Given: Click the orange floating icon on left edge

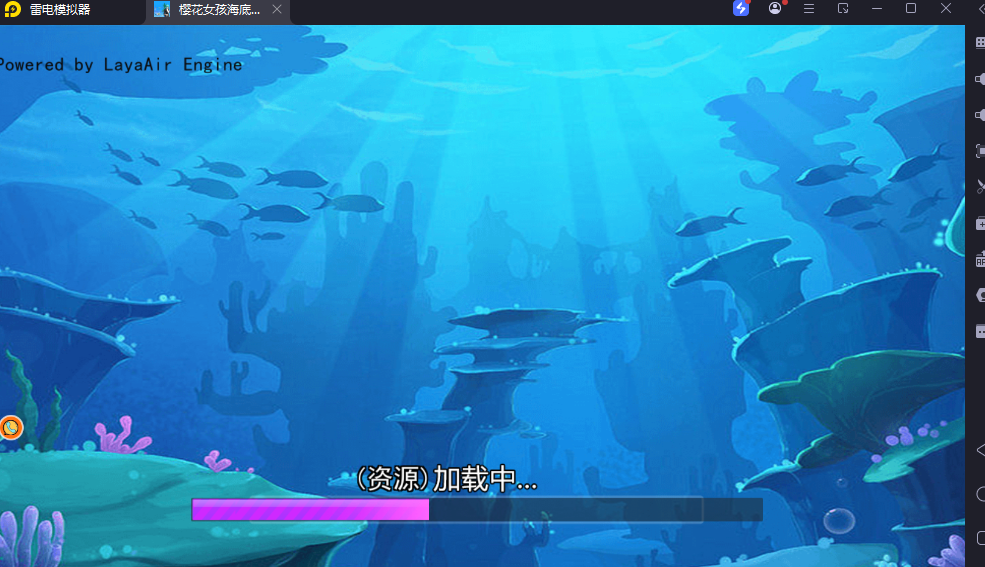Looking at the screenshot, I should pos(10,428).
